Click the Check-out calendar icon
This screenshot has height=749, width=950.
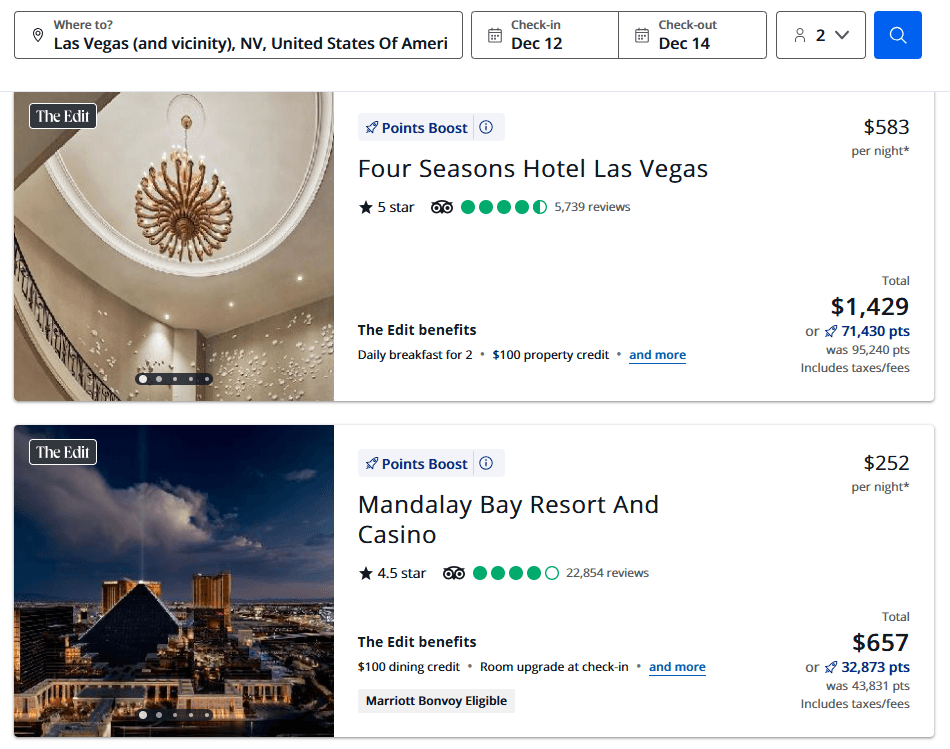[x=644, y=34]
